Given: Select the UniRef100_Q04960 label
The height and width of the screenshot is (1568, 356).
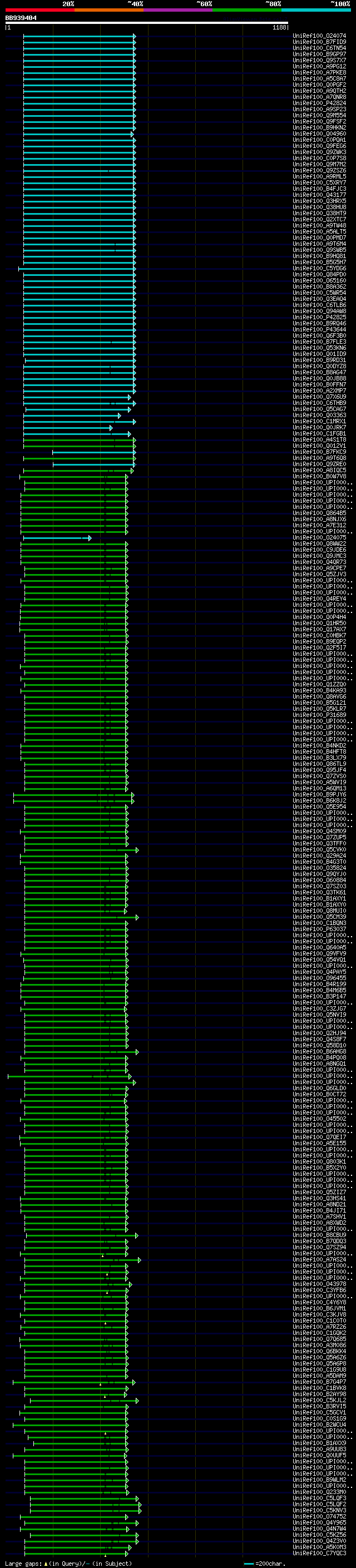Looking at the screenshot, I should click(319, 134).
